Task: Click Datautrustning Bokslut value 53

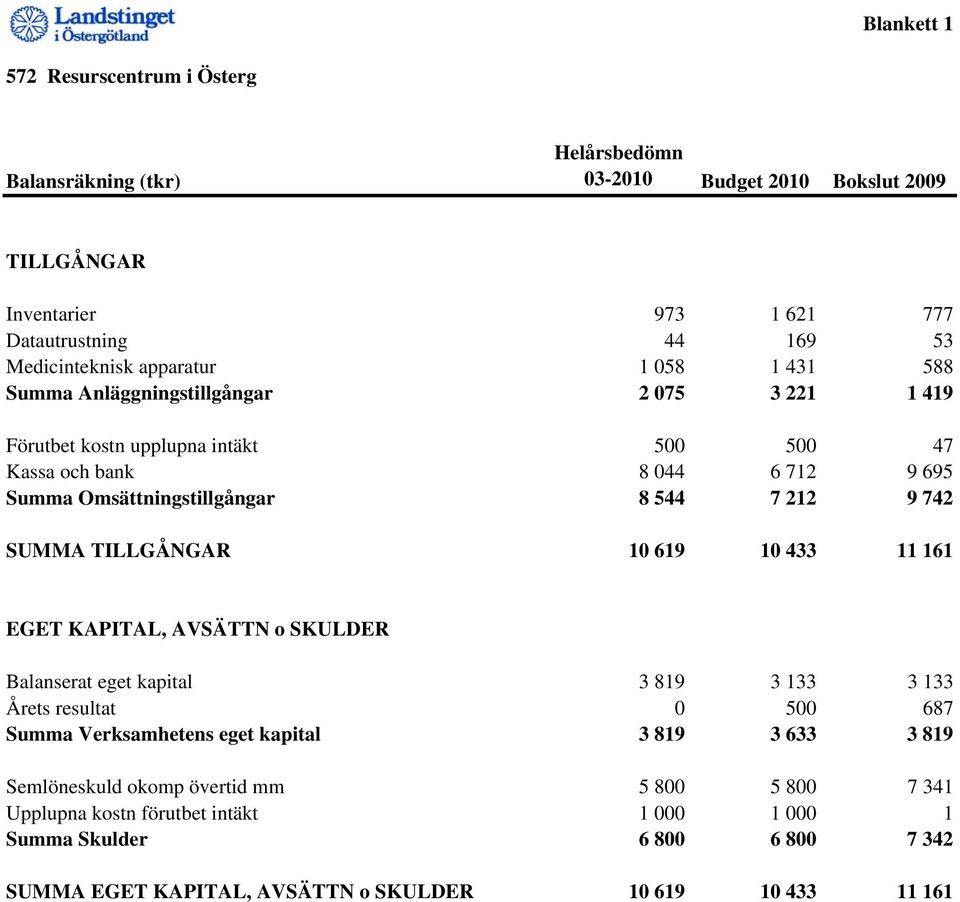Action: pyautogui.click(x=943, y=340)
